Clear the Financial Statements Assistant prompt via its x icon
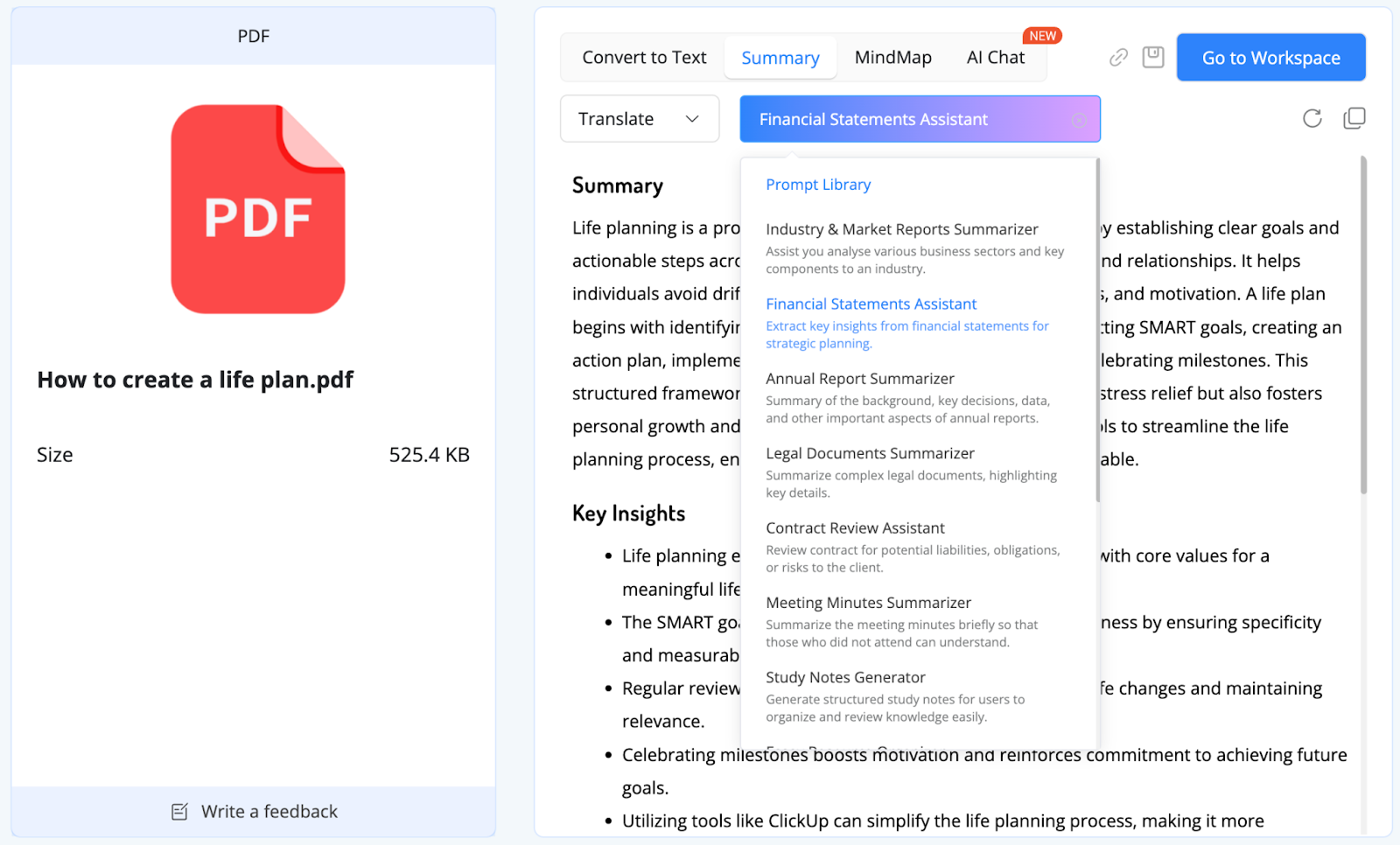Viewport: 1400px width, 845px height. coord(1080,119)
